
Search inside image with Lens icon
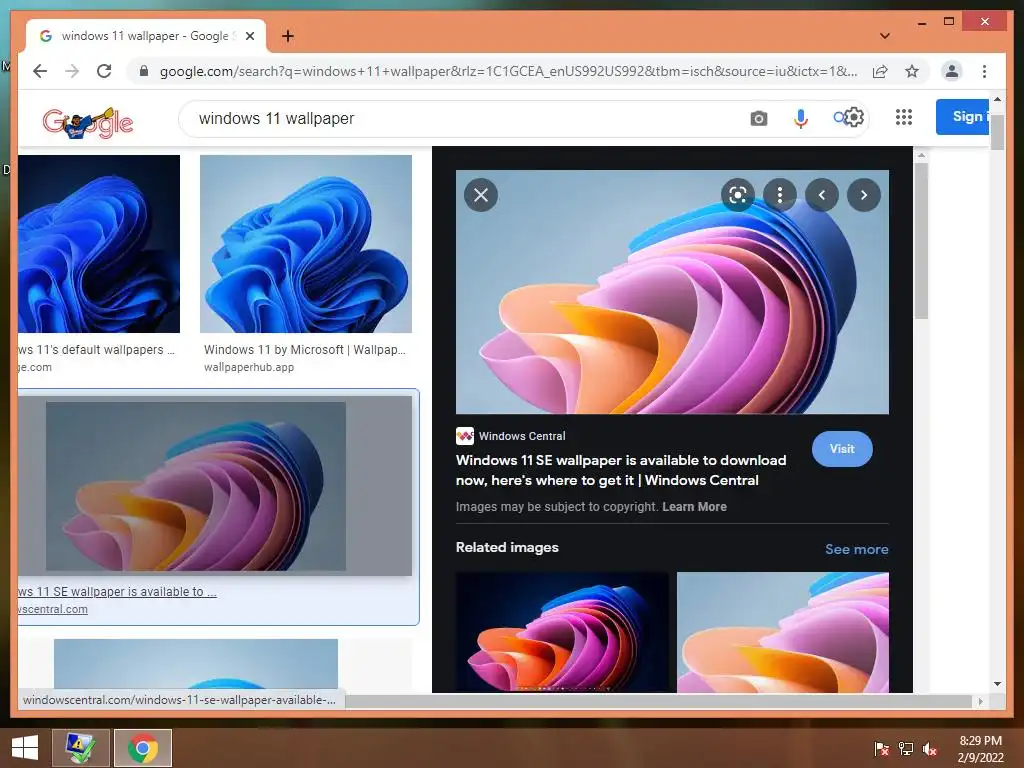point(738,195)
